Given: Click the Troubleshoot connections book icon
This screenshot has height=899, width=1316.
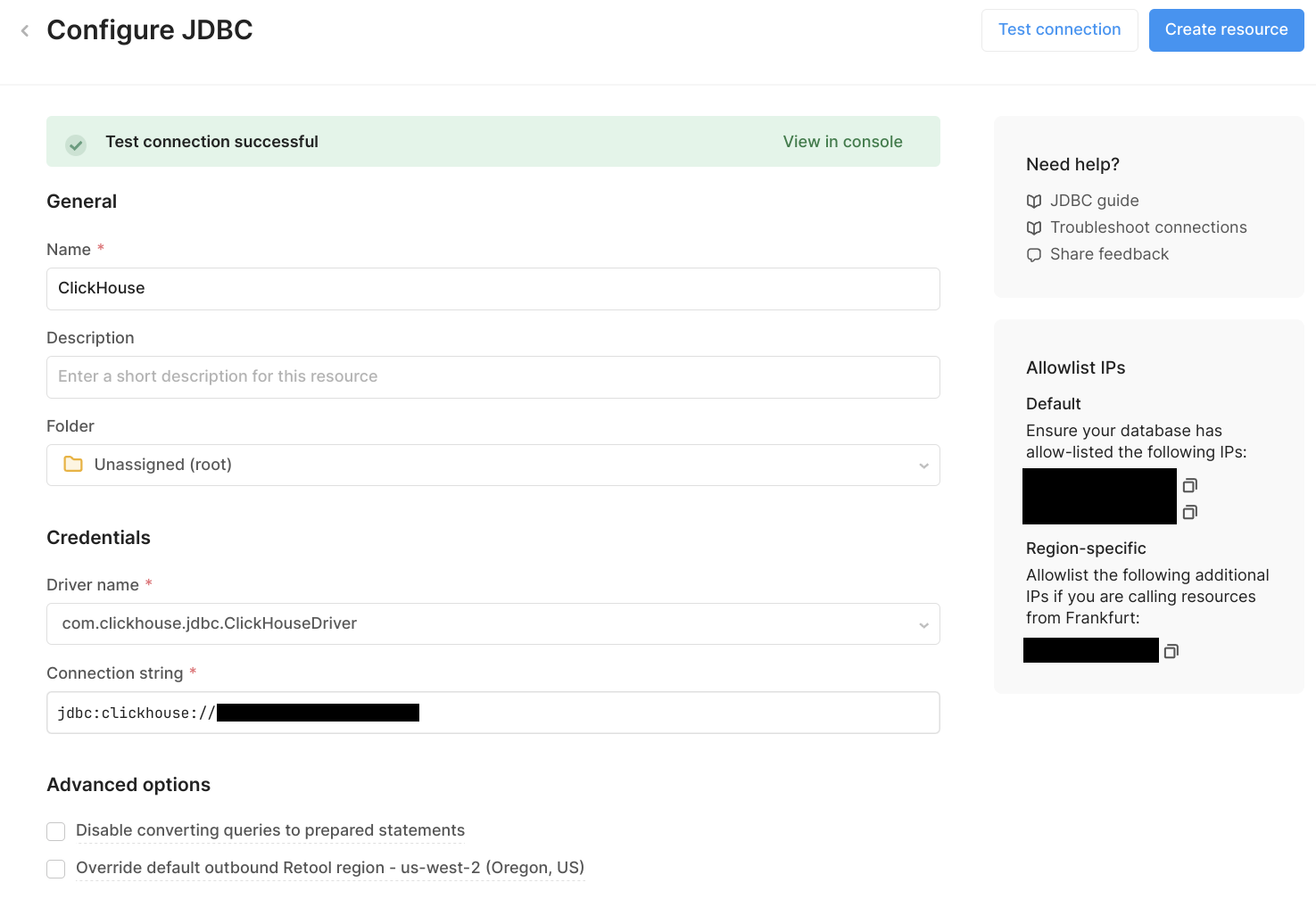Looking at the screenshot, I should coord(1034,227).
